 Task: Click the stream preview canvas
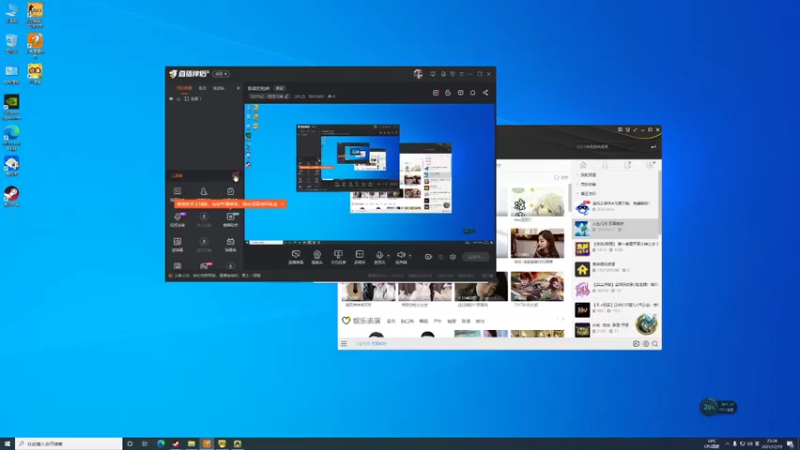370,174
